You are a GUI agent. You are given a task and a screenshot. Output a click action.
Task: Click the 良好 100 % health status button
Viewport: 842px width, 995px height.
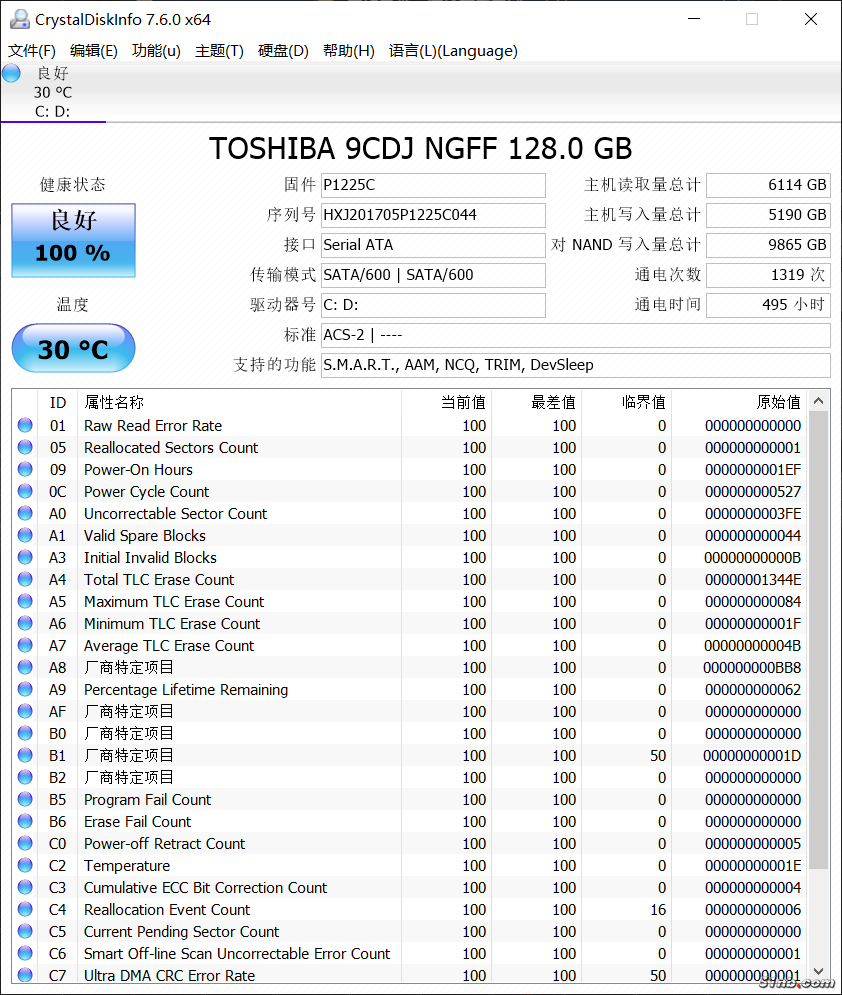tap(73, 241)
